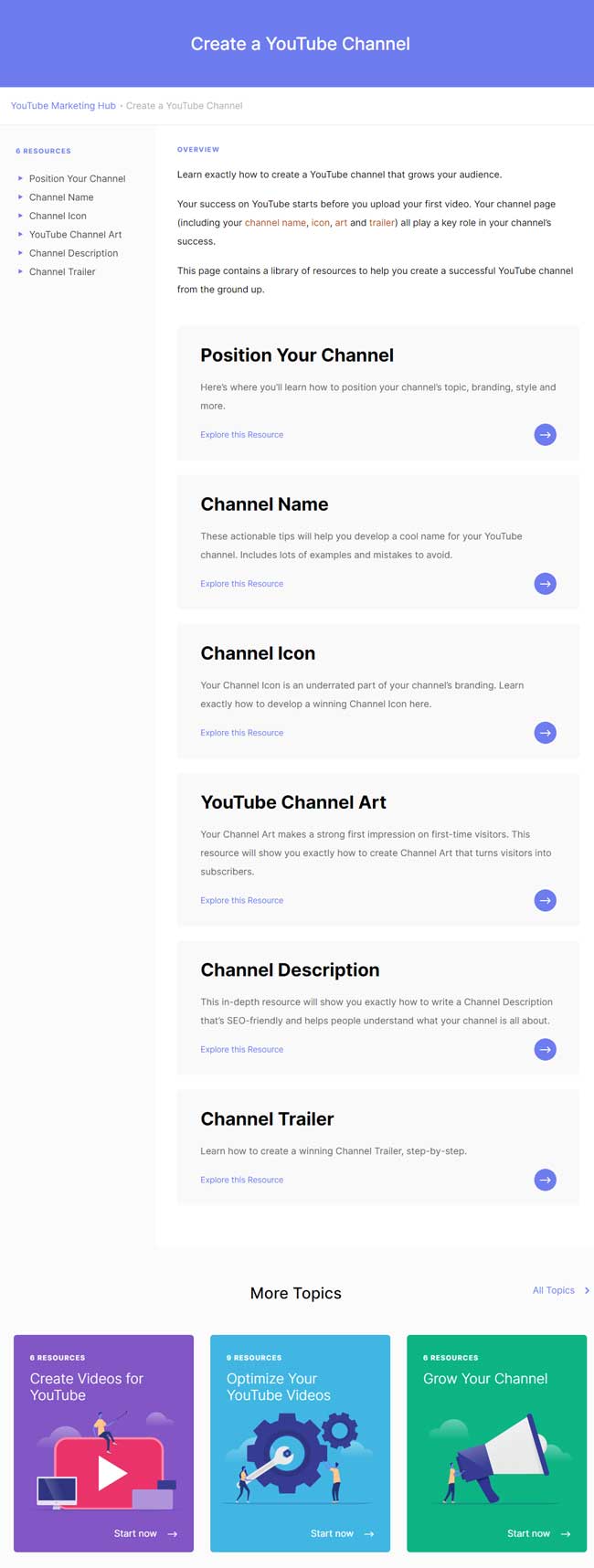Viewport: 594px width, 1568px height.
Task: Jump to Channel Trailer from sidebar
Action: coord(62,272)
